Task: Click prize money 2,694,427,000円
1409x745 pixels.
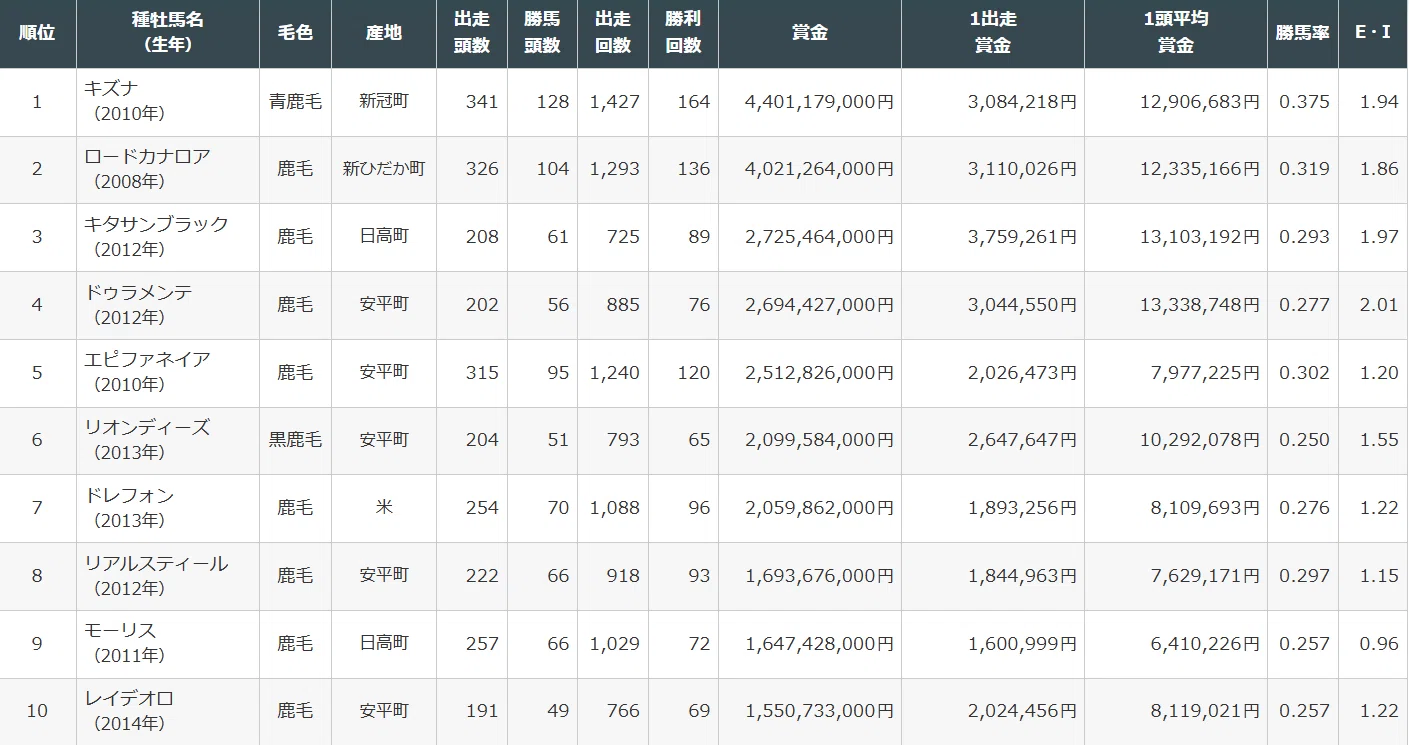Action: pyautogui.click(x=819, y=305)
